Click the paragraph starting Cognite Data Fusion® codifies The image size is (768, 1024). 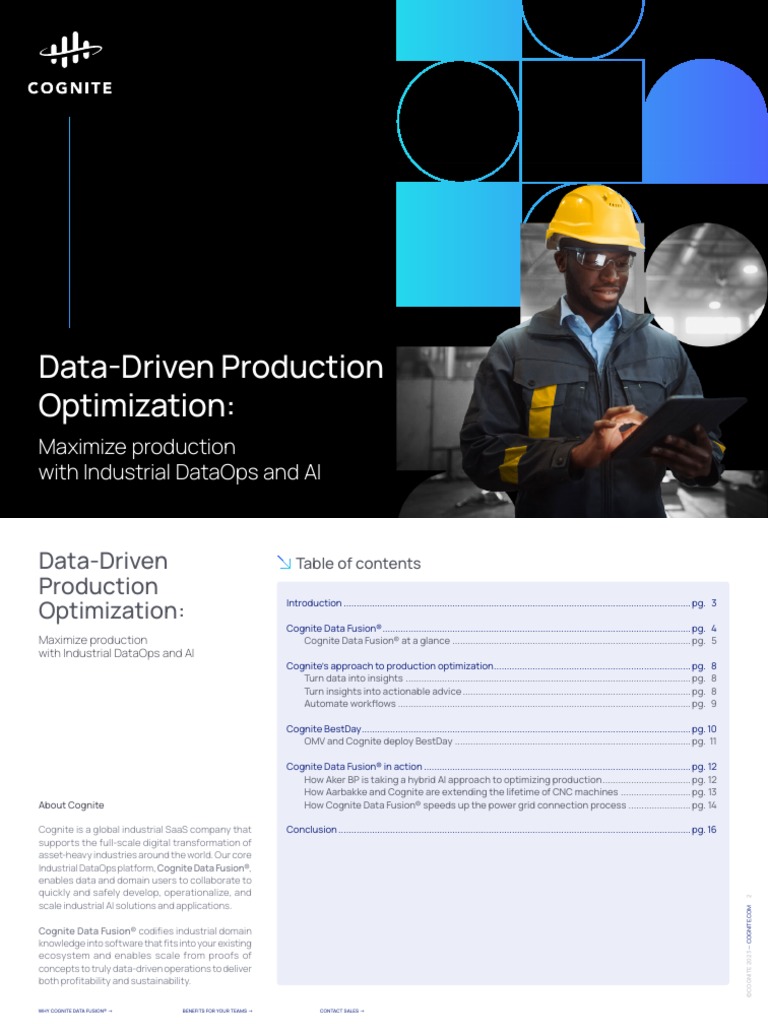tap(144, 956)
